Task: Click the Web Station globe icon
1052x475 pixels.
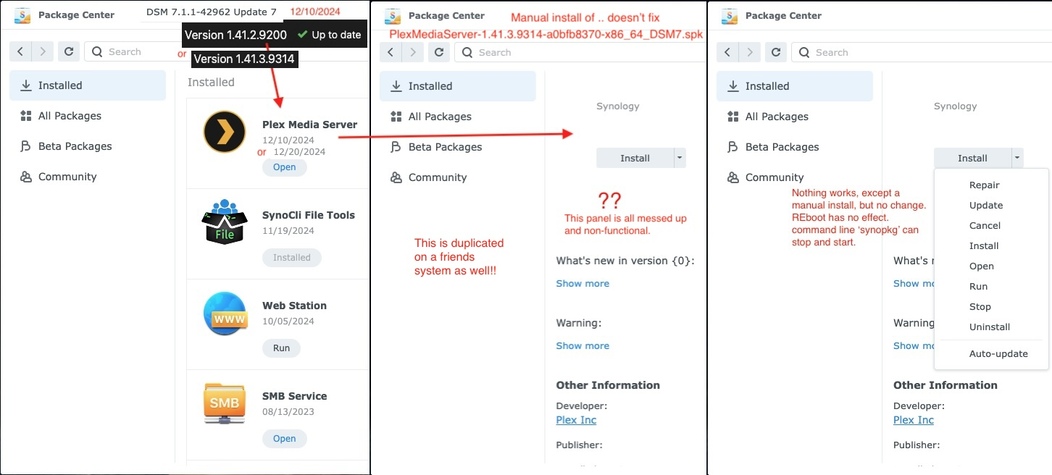Action: pos(224,313)
